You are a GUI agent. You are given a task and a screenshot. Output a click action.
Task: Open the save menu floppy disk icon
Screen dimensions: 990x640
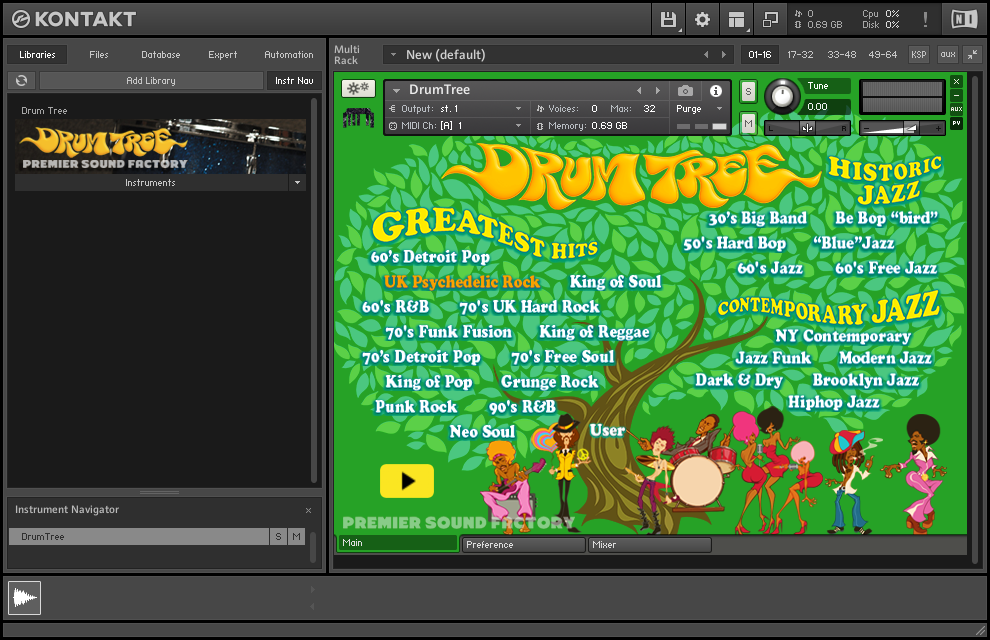point(668,20)
